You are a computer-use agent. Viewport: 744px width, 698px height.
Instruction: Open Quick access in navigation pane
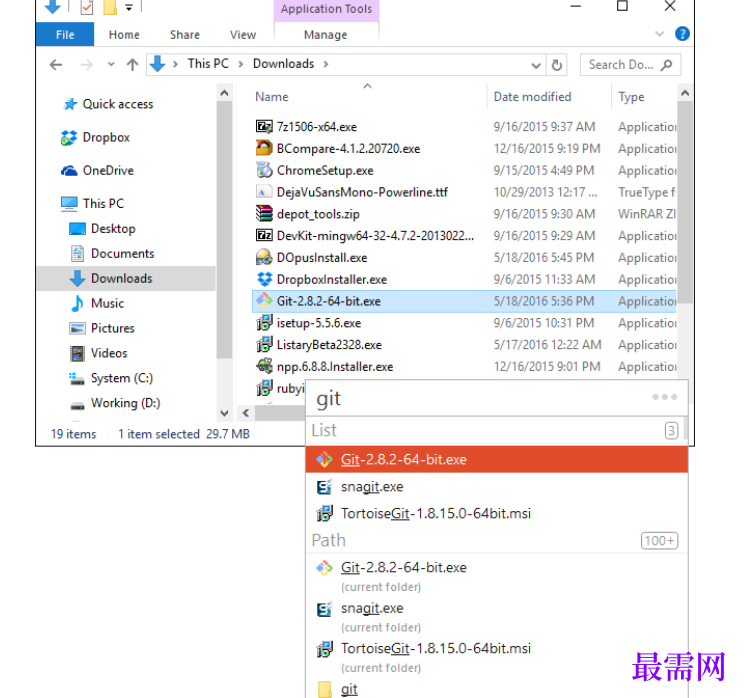pyautogui.click(x=118, y=104)
